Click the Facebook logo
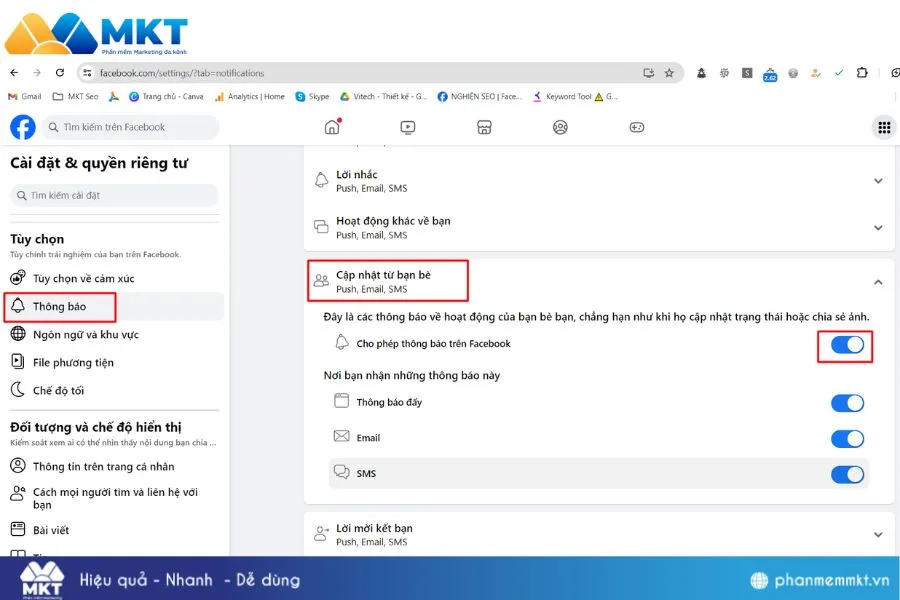This screenshot has width=900, height=600. click(21, 127)
